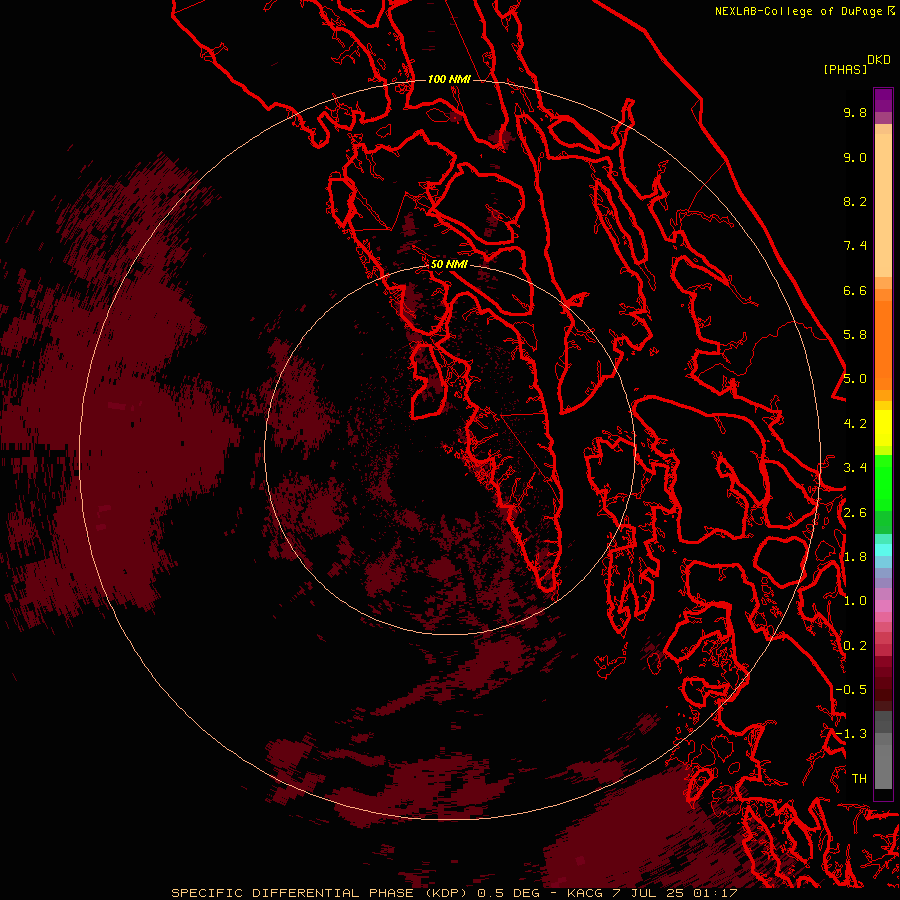Click the 0.2 value on the scale
The width and height of the screenshot is (900, 900).
(855, 646)
